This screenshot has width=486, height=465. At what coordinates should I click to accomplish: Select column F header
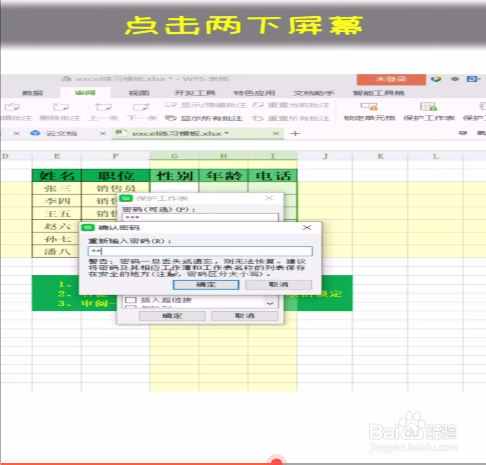click(116, 156)
